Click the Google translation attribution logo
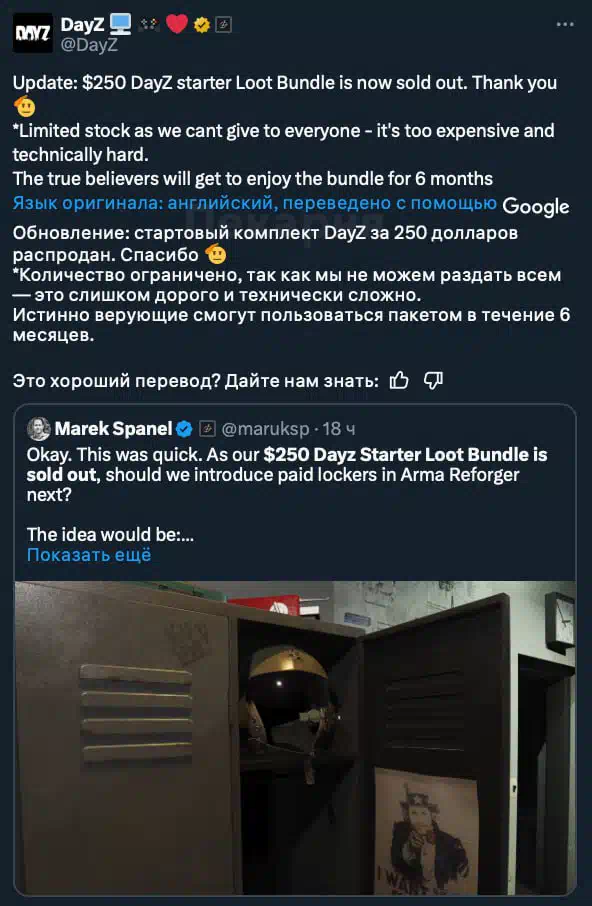592x906 pixels. (536, 206)
